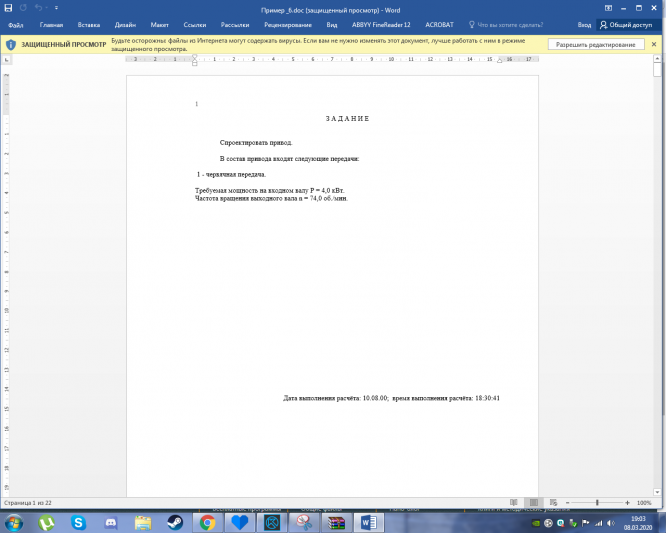Open Ribbon Display Options button

[608, 8]
